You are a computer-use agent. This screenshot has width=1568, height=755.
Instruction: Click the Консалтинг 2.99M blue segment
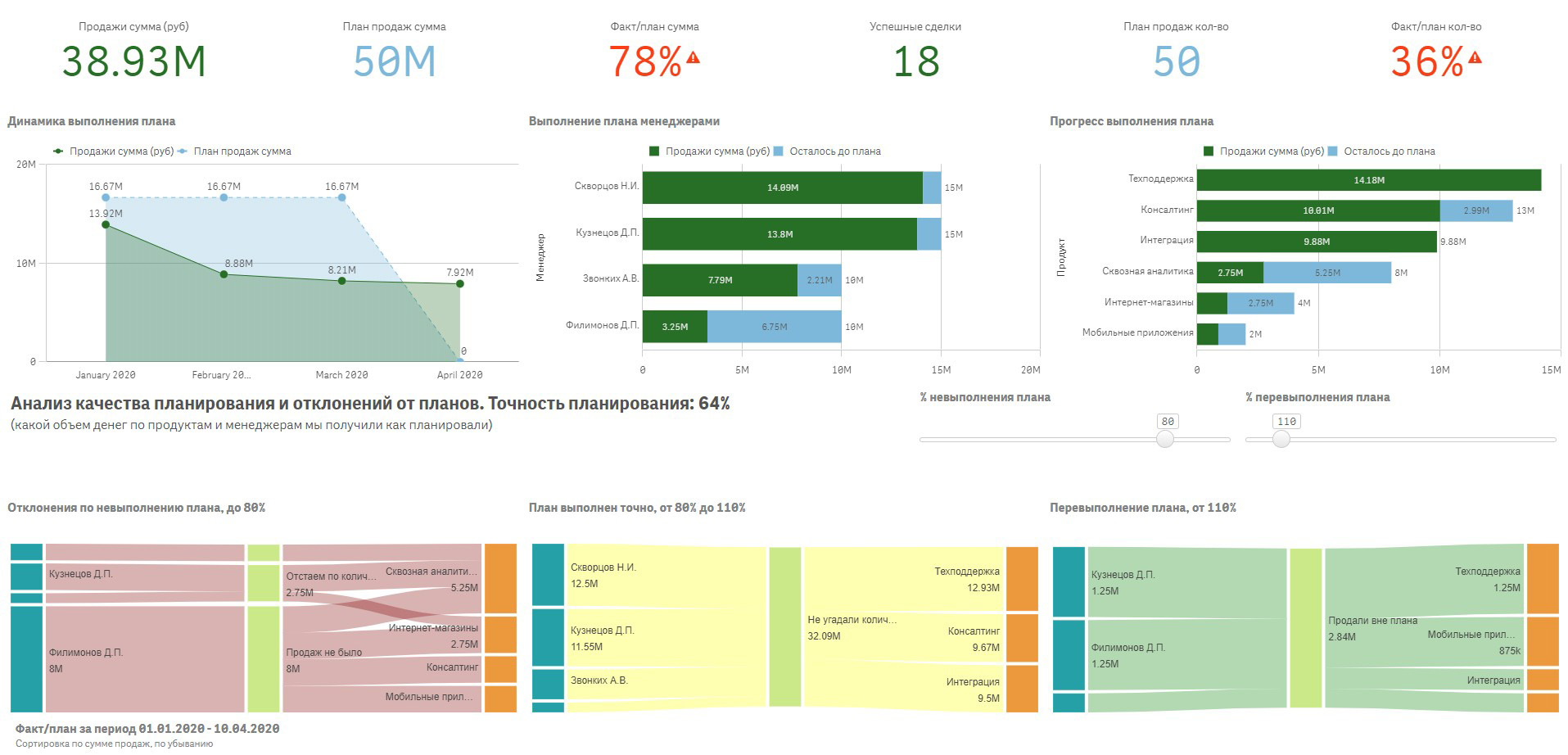pyautogui.click(x=1476, y=210)
